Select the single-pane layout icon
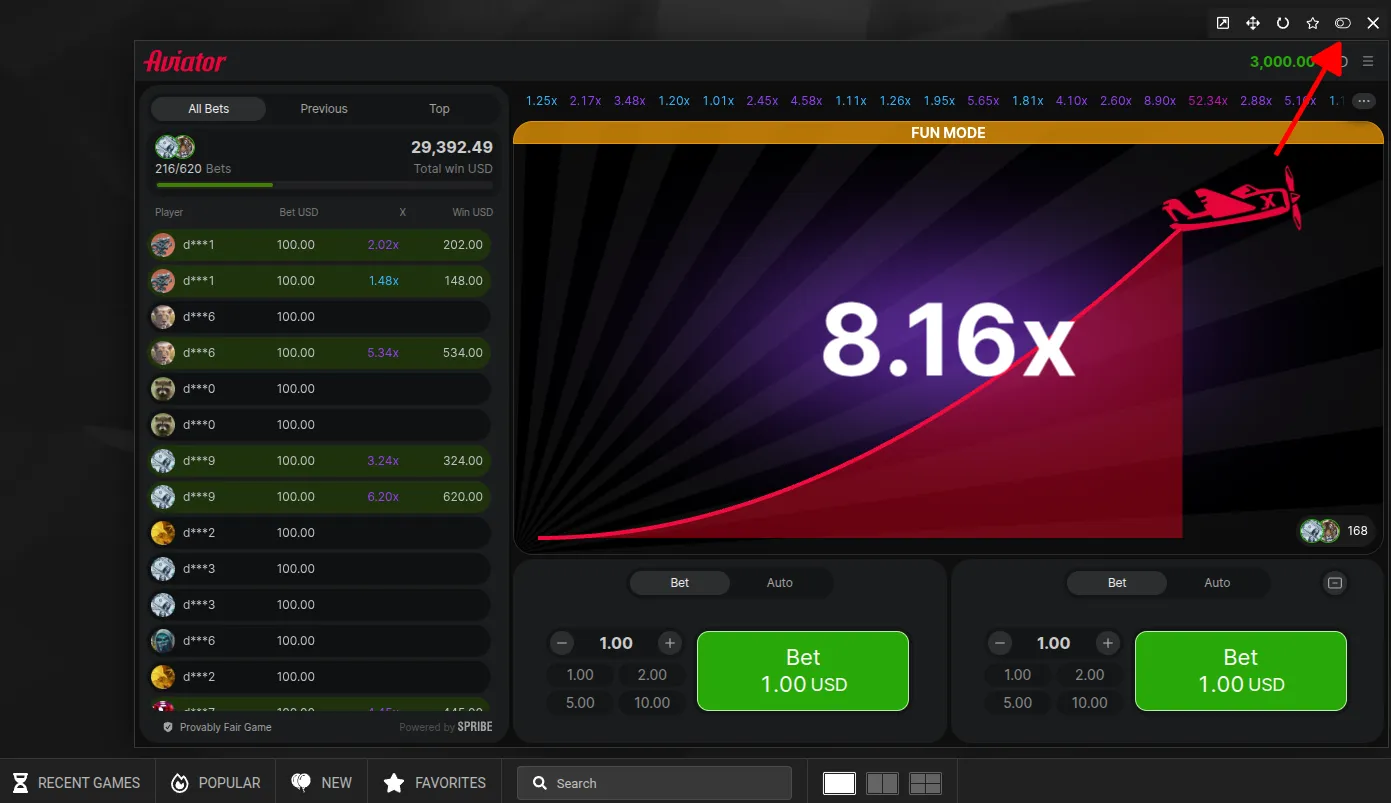 click(x=839, y=783)
